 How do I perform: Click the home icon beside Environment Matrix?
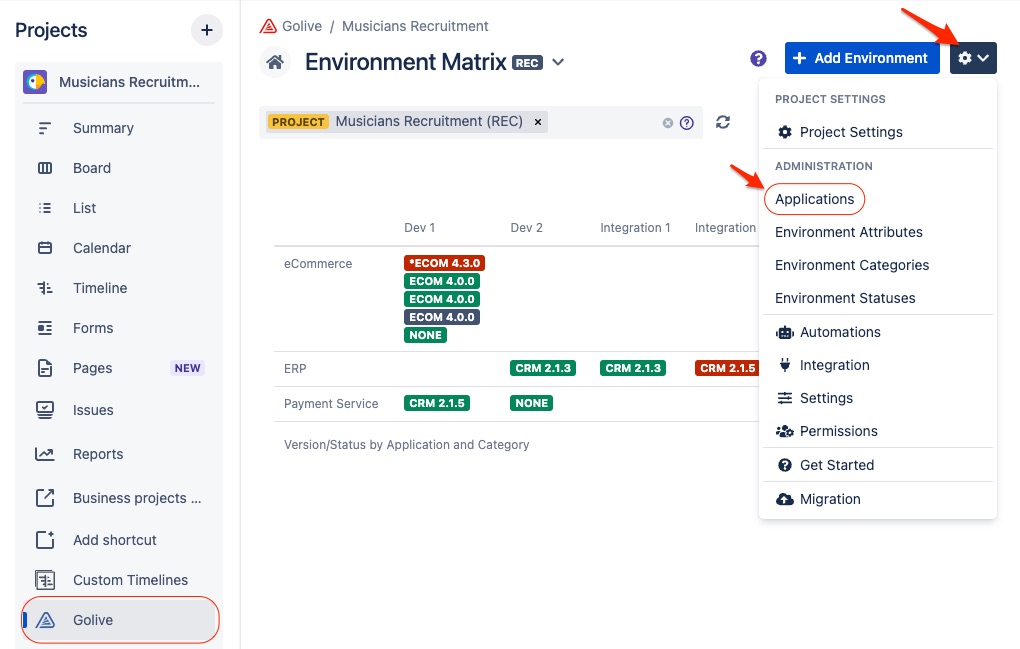[275, 62]
